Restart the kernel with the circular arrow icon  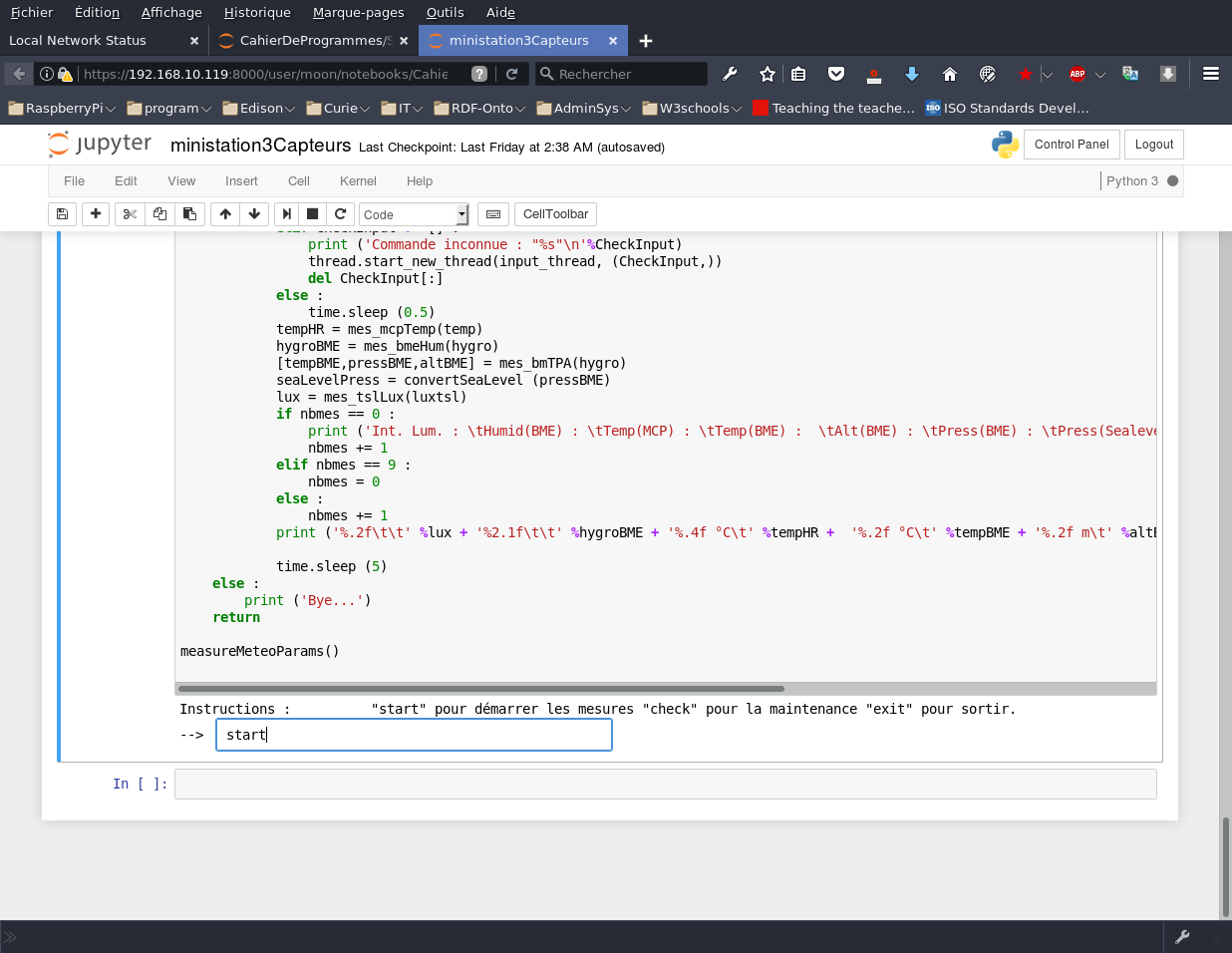(x=340, y=214)
